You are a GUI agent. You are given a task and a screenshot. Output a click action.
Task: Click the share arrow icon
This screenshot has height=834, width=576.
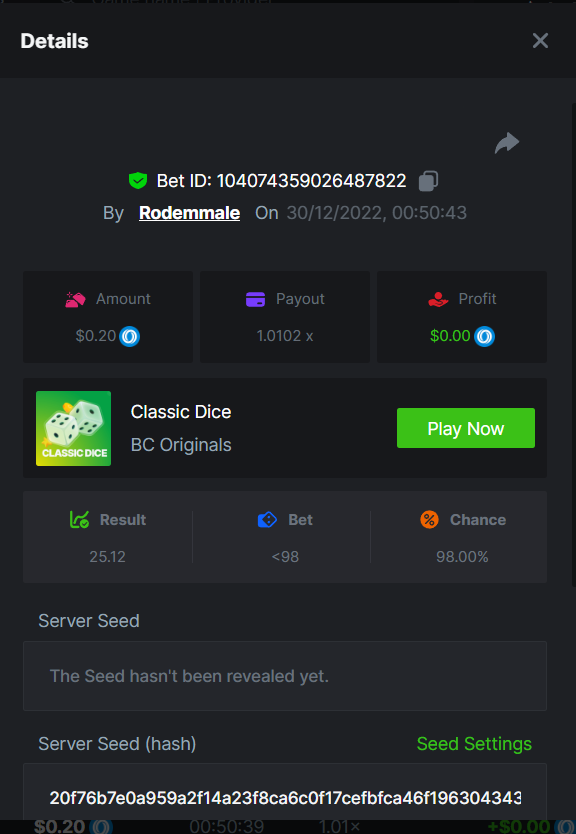[x=507, y=143]
